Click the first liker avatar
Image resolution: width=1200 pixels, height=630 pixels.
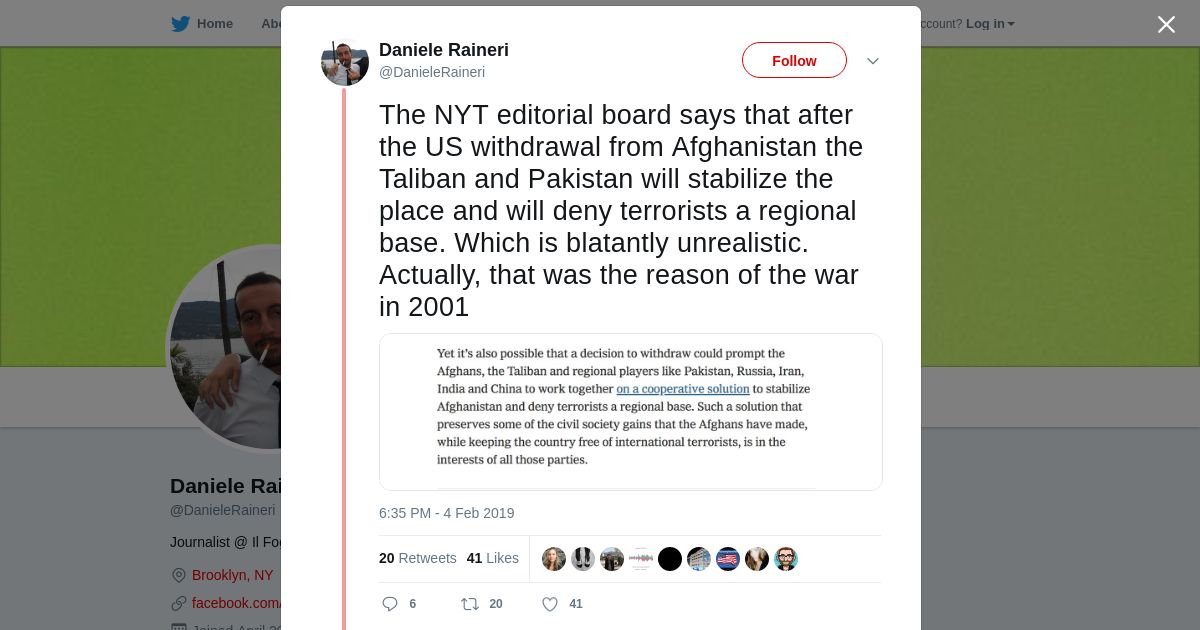coord(554,559)
